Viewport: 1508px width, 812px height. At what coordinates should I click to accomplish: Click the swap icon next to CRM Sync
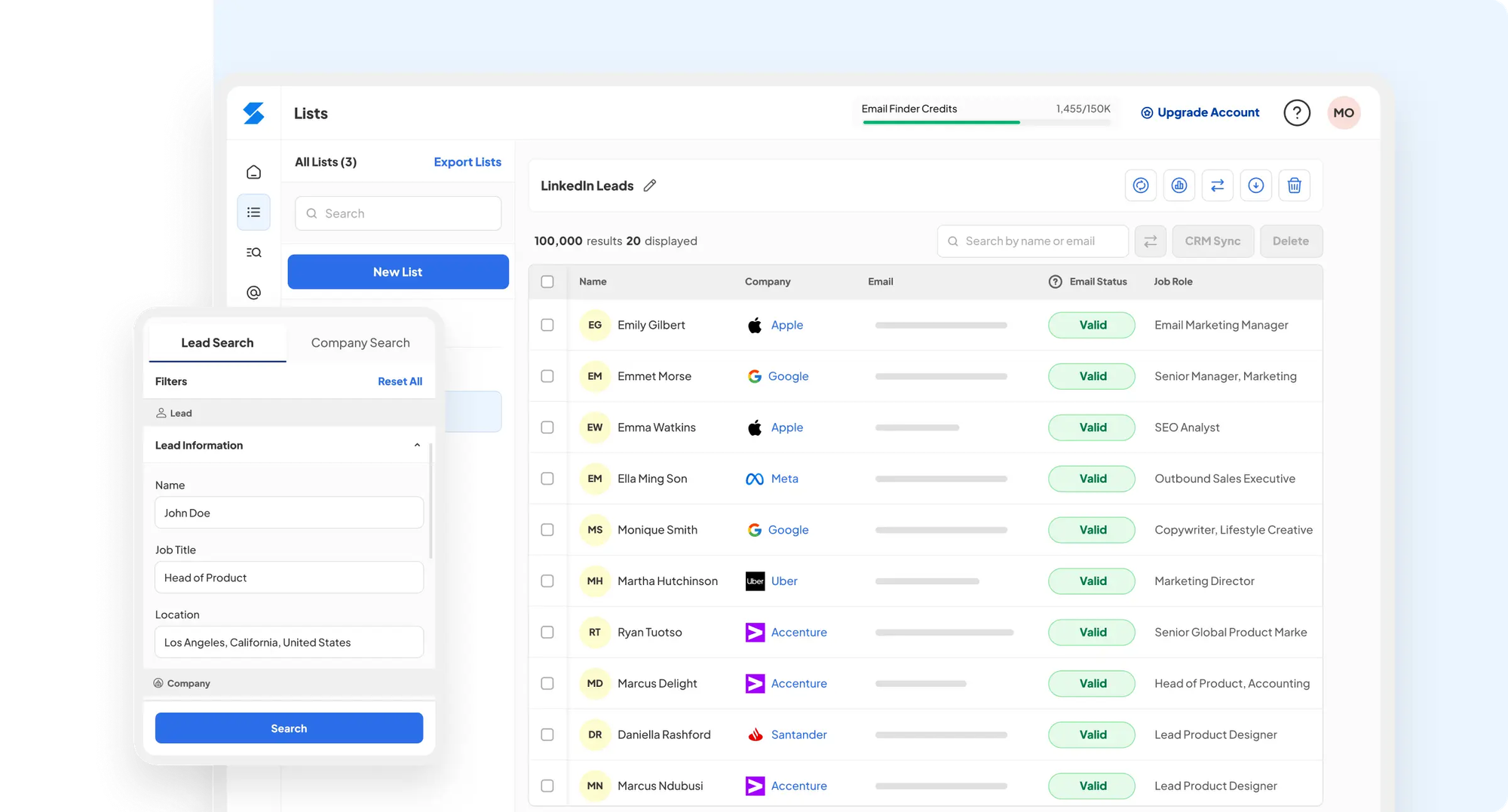click(1151, 241)
